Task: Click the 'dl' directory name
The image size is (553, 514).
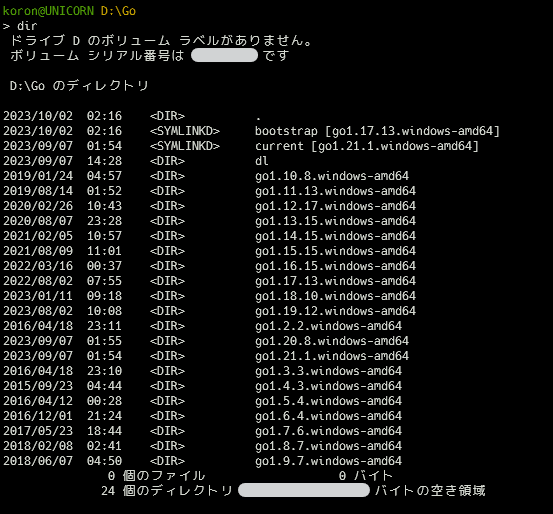Action: [x=262, y=161]
